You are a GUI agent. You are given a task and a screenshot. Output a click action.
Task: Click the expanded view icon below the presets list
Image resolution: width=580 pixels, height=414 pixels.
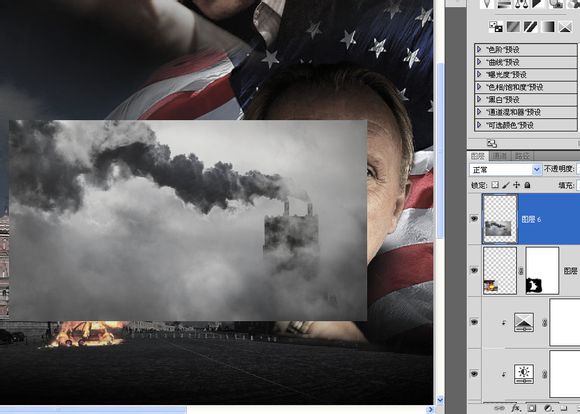492,143
